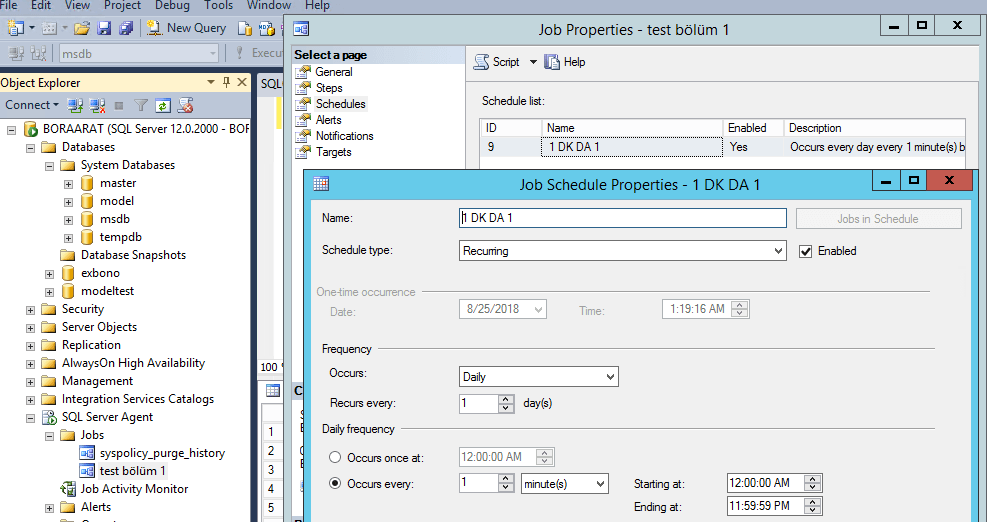This screenshot has width=987, height=522.
Task: Click the Script button in Job Properties
Action: point(497,62)
